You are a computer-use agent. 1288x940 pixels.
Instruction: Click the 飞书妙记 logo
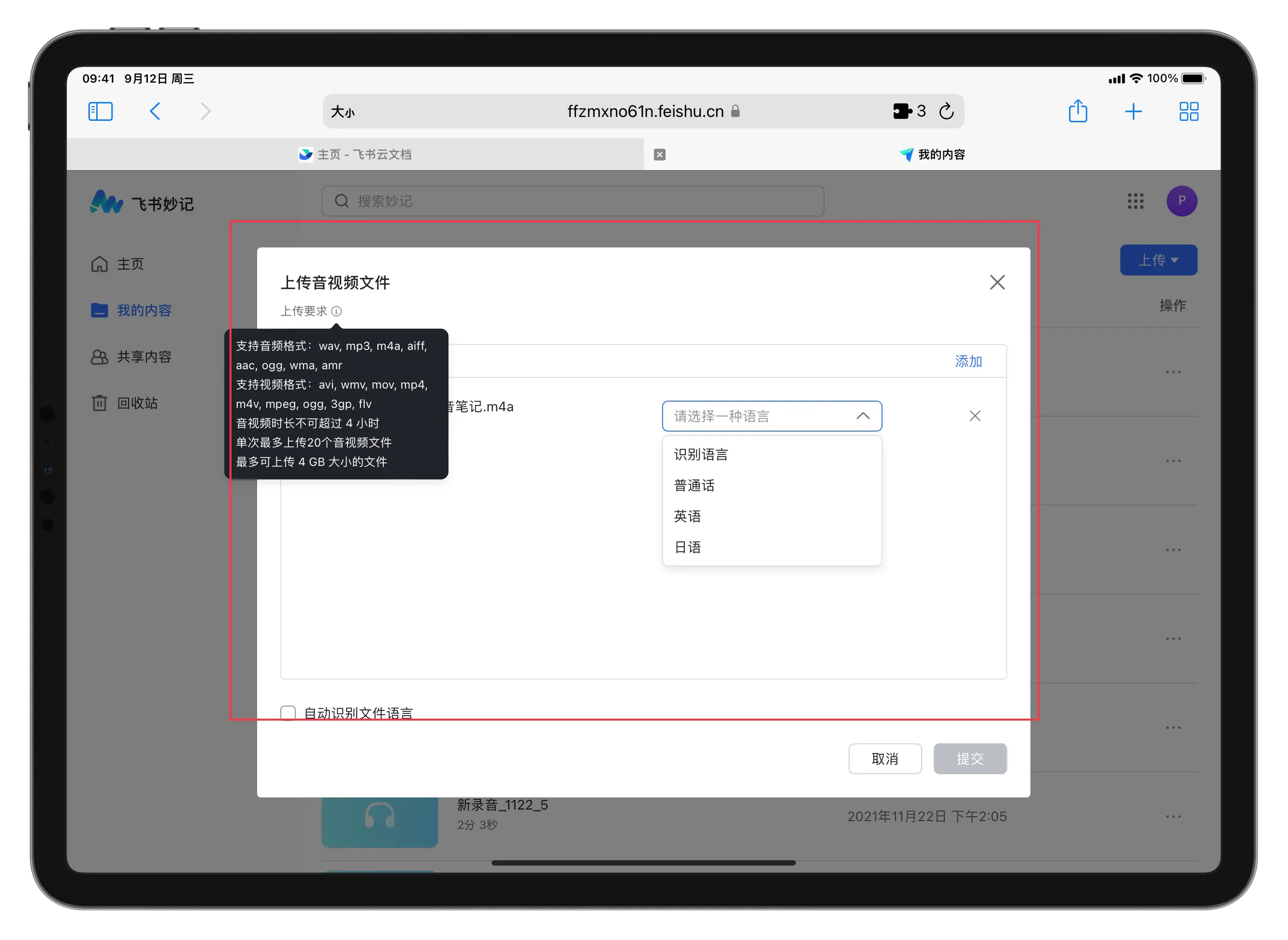tap(142, 202)
